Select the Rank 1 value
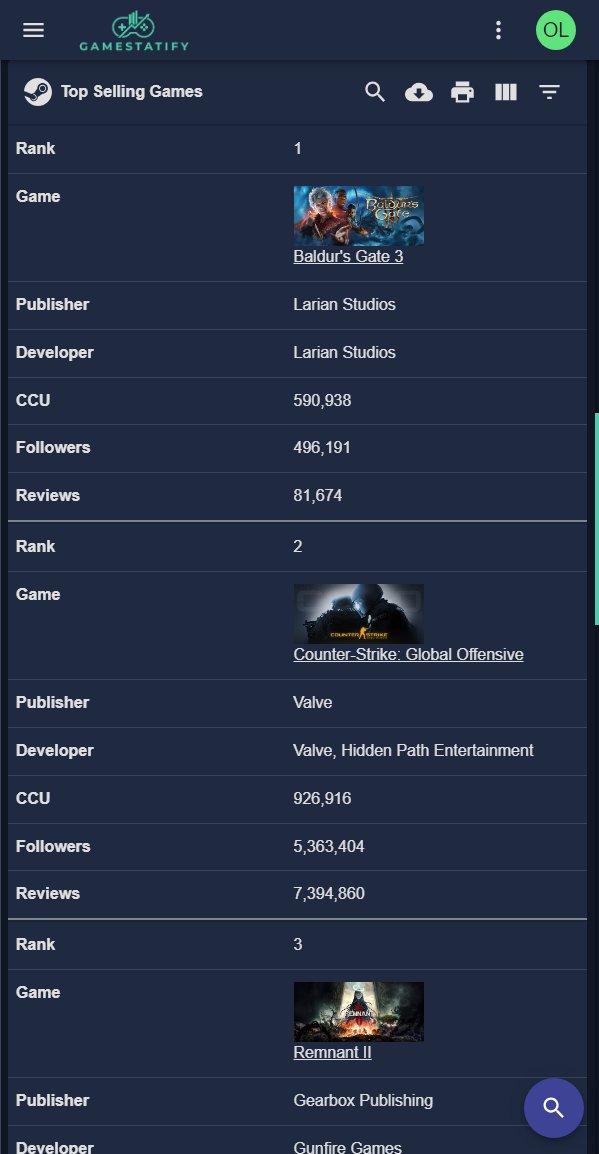This screenshot has width=599, height=1154. [x=297, y=149]
